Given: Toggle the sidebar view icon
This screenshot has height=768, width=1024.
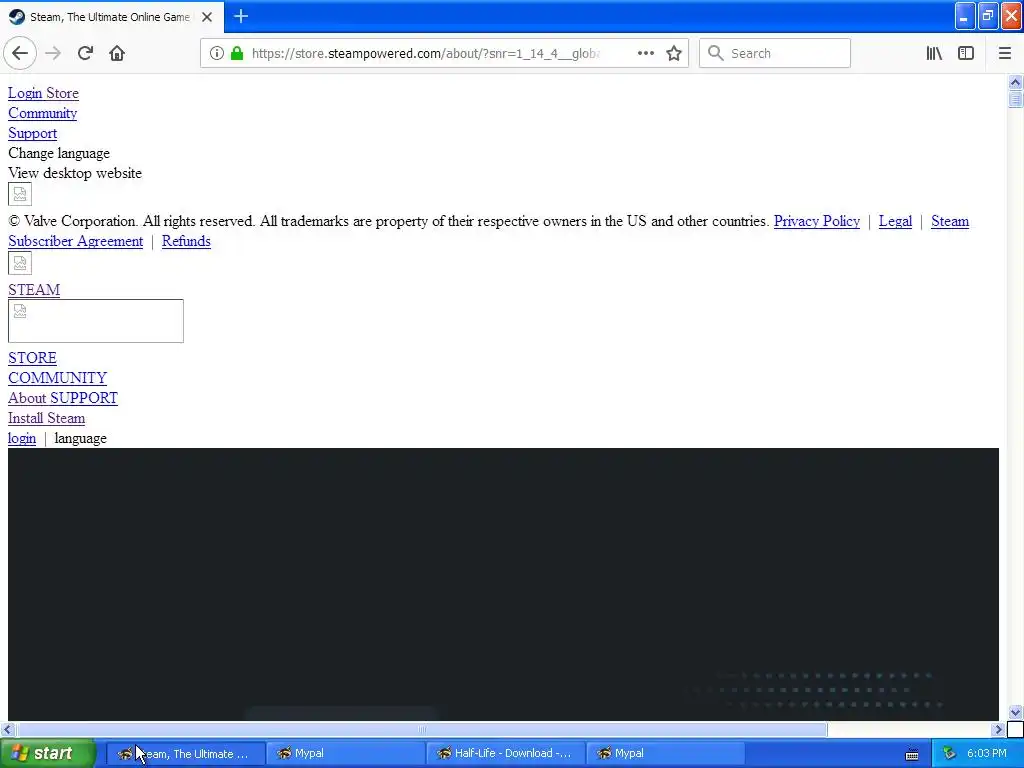Looking at the screenshot, I should (966, 53).
